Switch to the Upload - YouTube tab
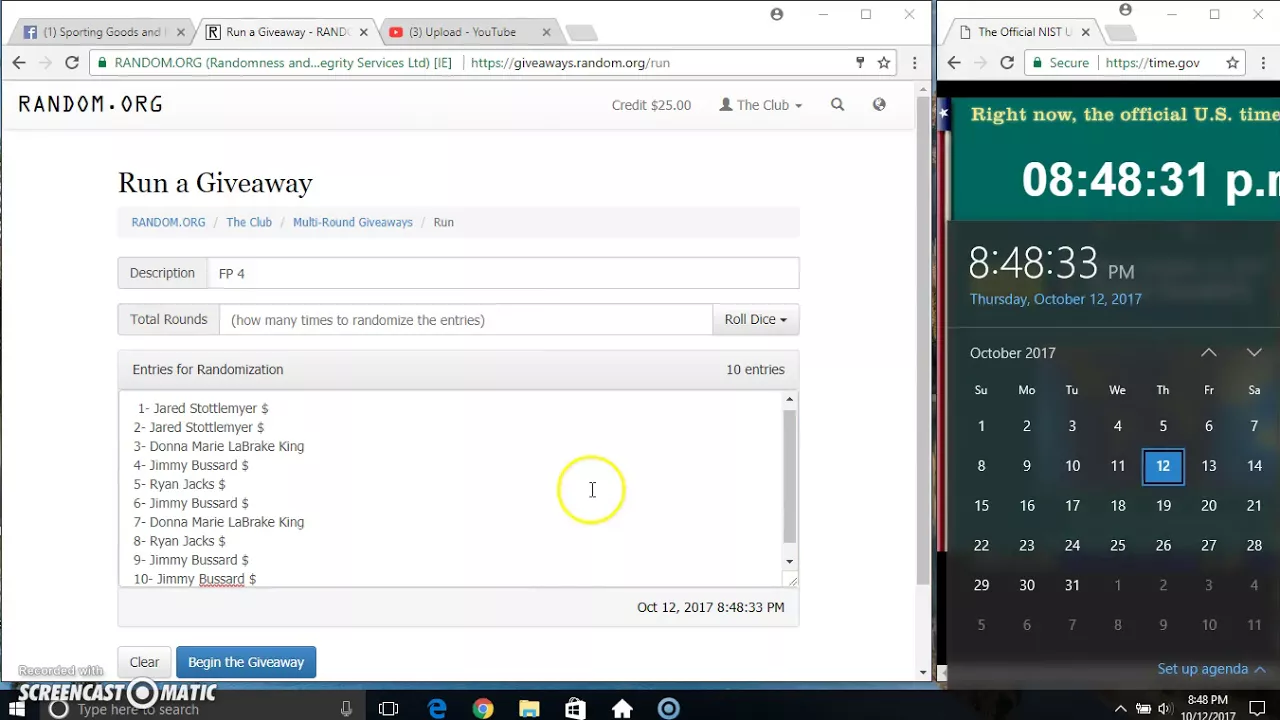This screenshot has height=720, width=1280. tap(465, 32)
